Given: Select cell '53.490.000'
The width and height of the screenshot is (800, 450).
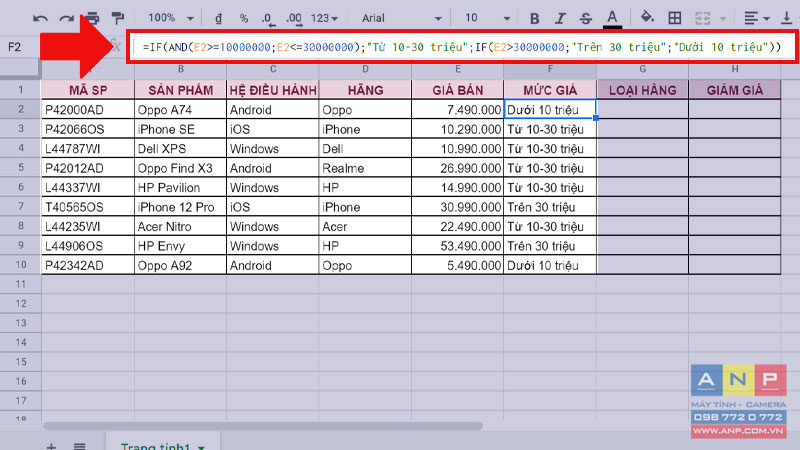Looking at the screenshot, I should coord(458,245).
